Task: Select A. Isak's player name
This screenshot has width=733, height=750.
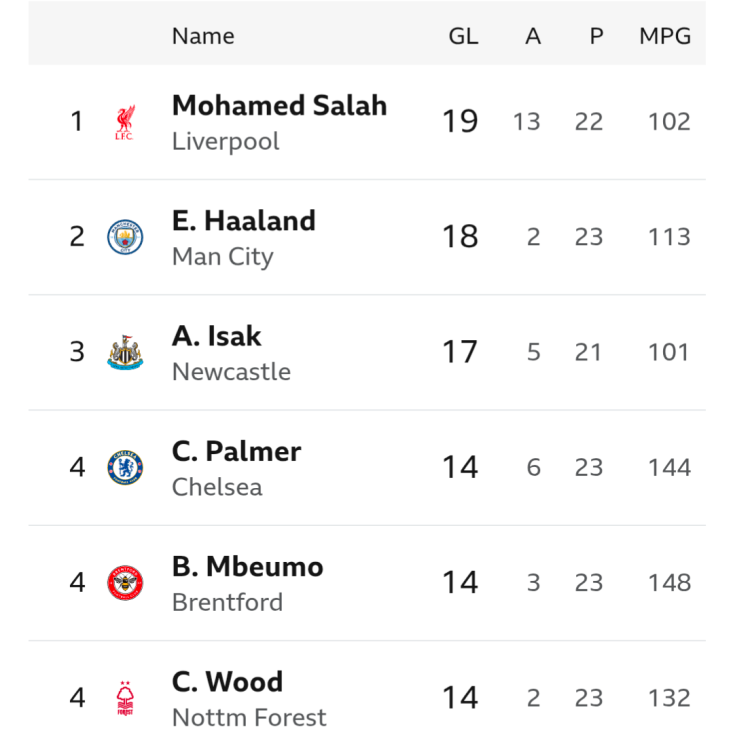Action: point(216,336)
